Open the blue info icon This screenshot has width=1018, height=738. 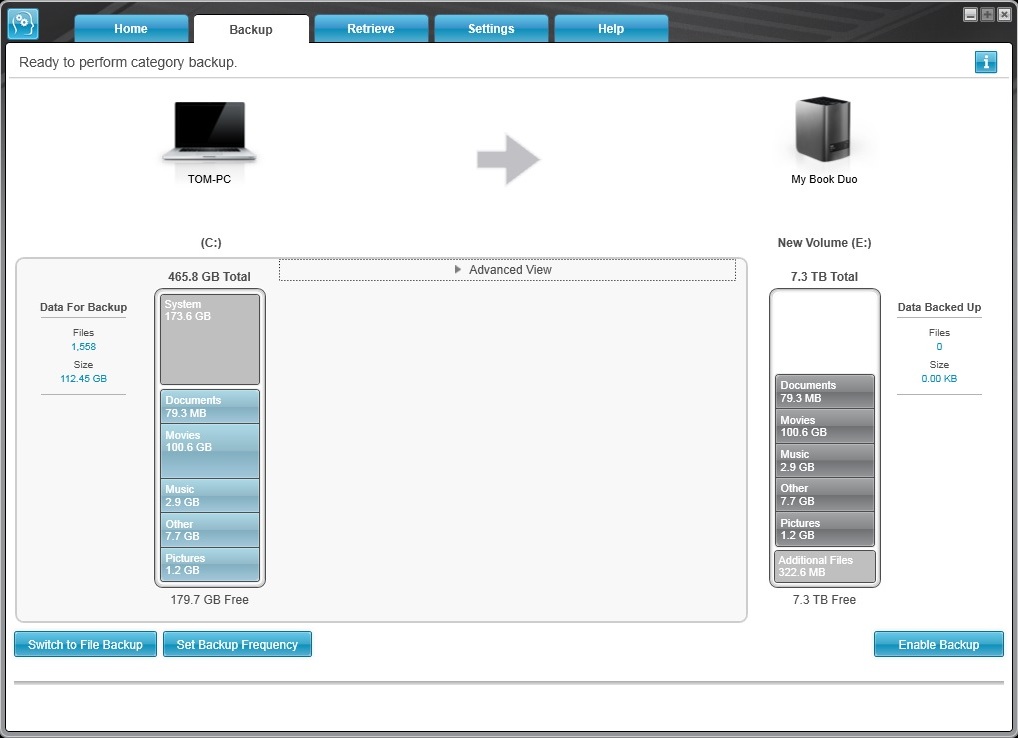pos(986,62)
